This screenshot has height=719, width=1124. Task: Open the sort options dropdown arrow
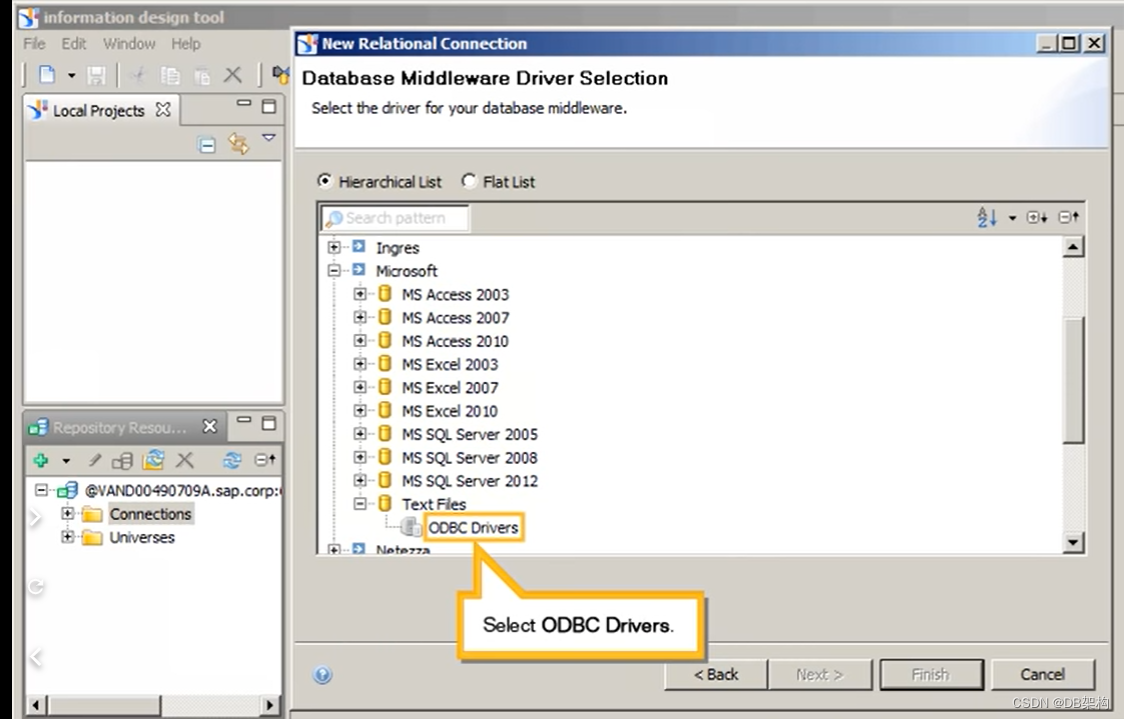pos(1012,218)
